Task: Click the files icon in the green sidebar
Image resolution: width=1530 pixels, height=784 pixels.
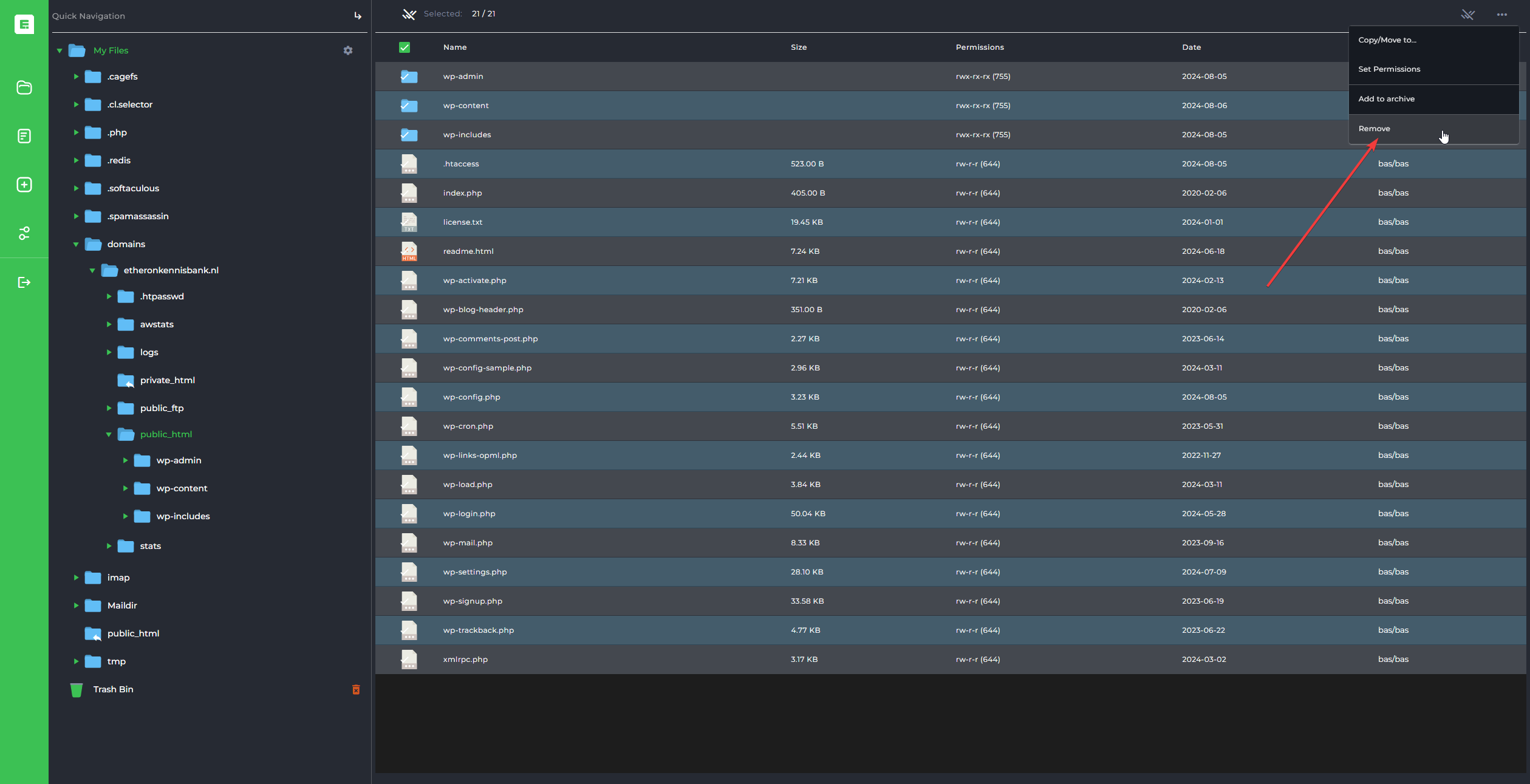Action: [24, 87]
